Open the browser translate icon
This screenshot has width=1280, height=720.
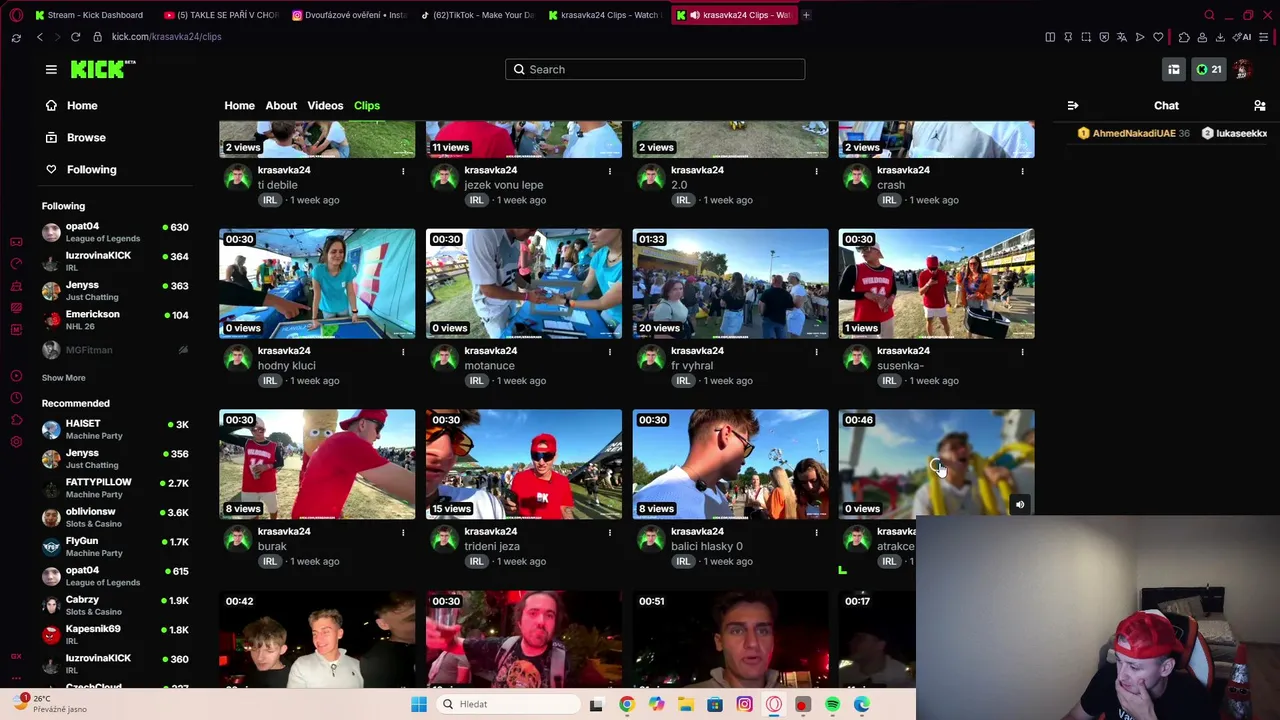1122,37
